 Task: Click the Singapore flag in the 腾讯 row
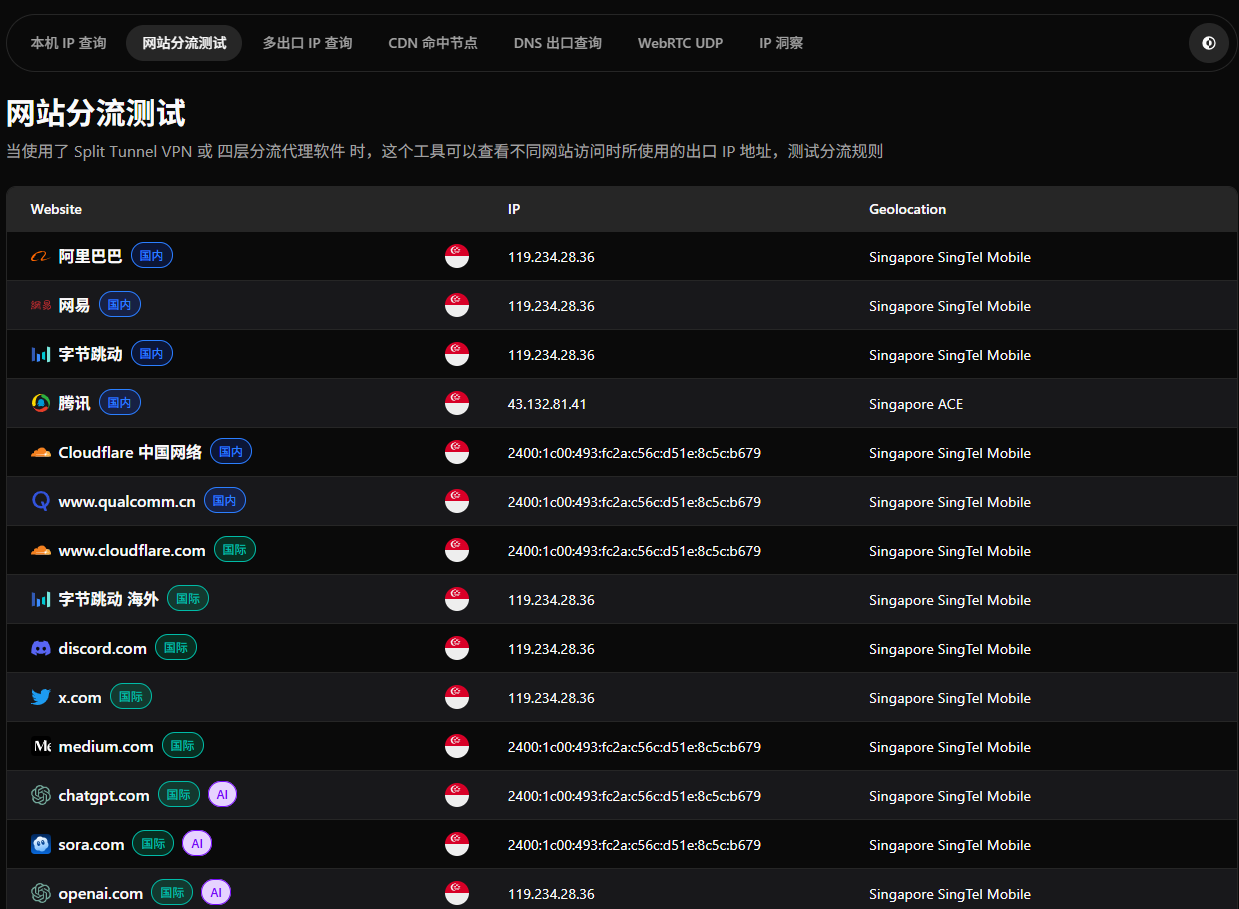(457, 404)
